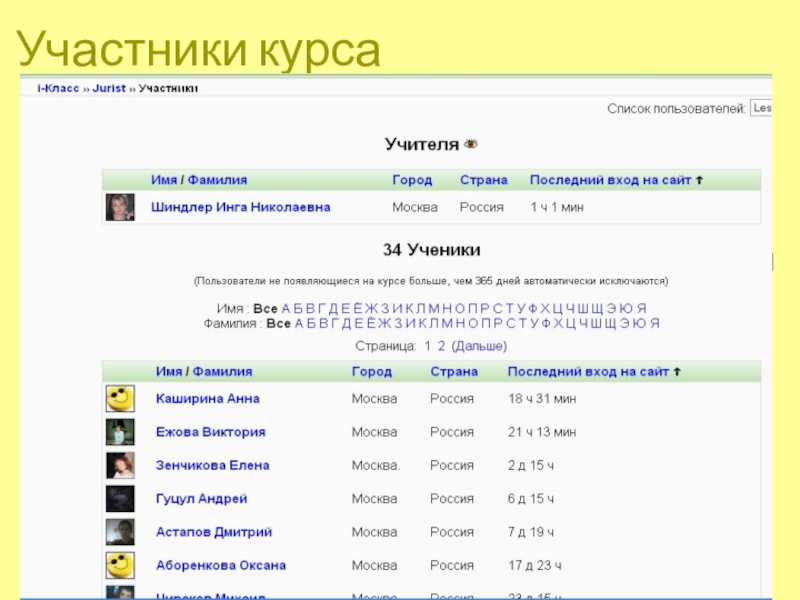The image size is (800, 600).
Task: Filter Фамилия by letter Ю
Action: (x=641, y=323)
